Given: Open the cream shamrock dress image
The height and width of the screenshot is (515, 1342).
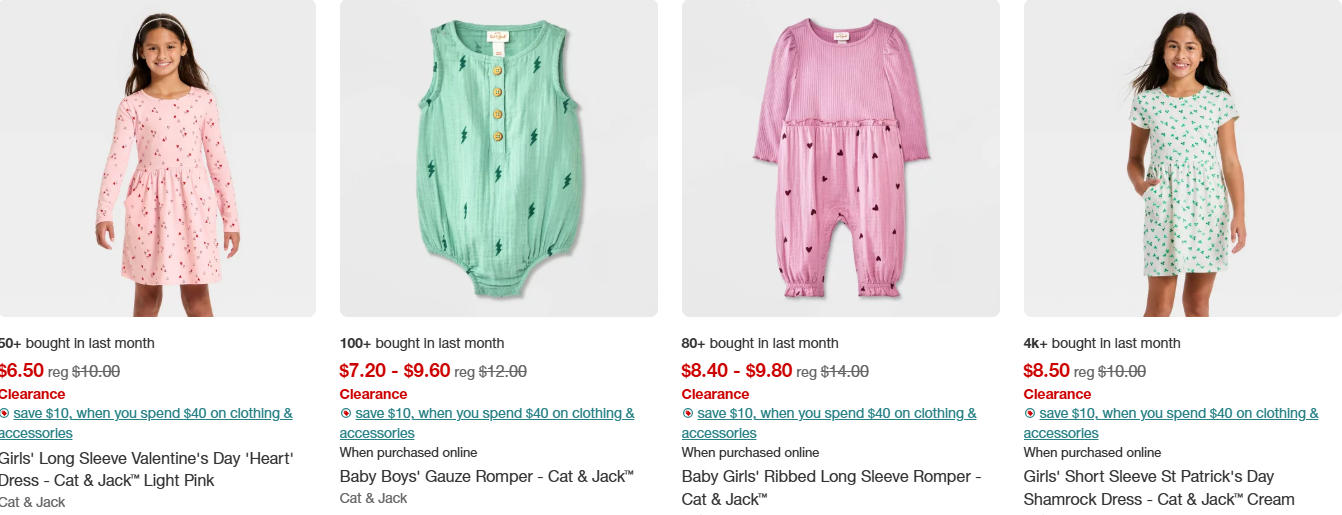Looking at the screenshot, I should [1182, 158].
